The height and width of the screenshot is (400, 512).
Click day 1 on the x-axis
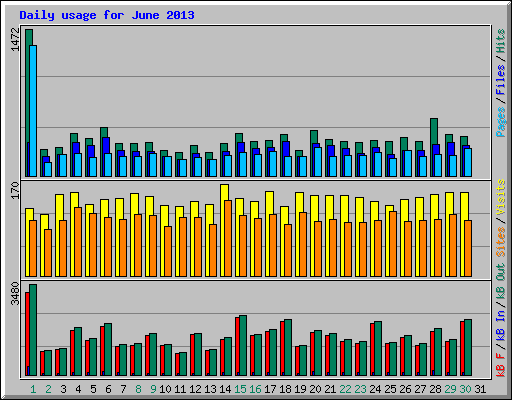click(33, 389)
